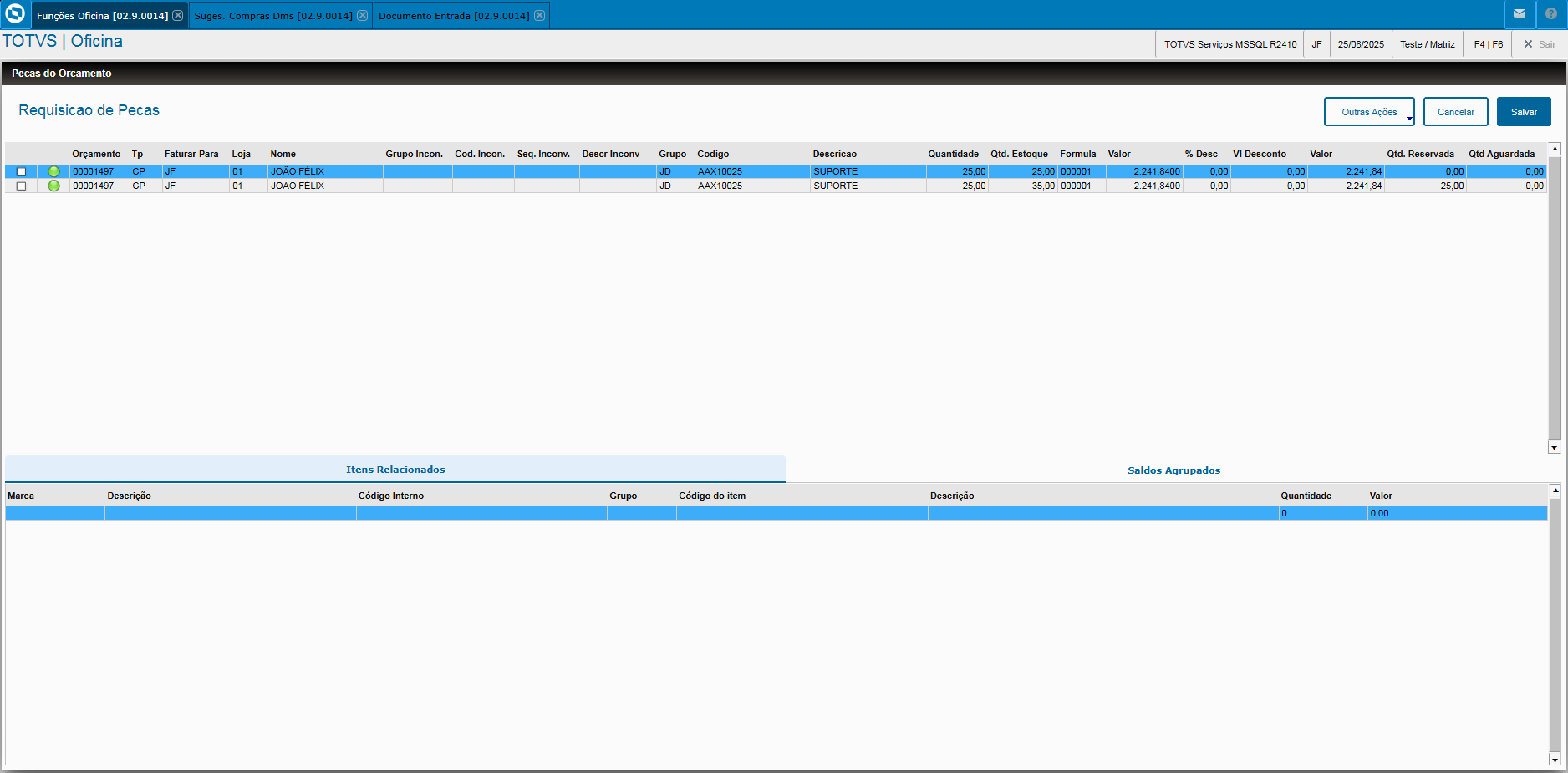Viewport: 1568px width, 773px height.
Task: Click the JF user label in header
Action: [1316, 44]
